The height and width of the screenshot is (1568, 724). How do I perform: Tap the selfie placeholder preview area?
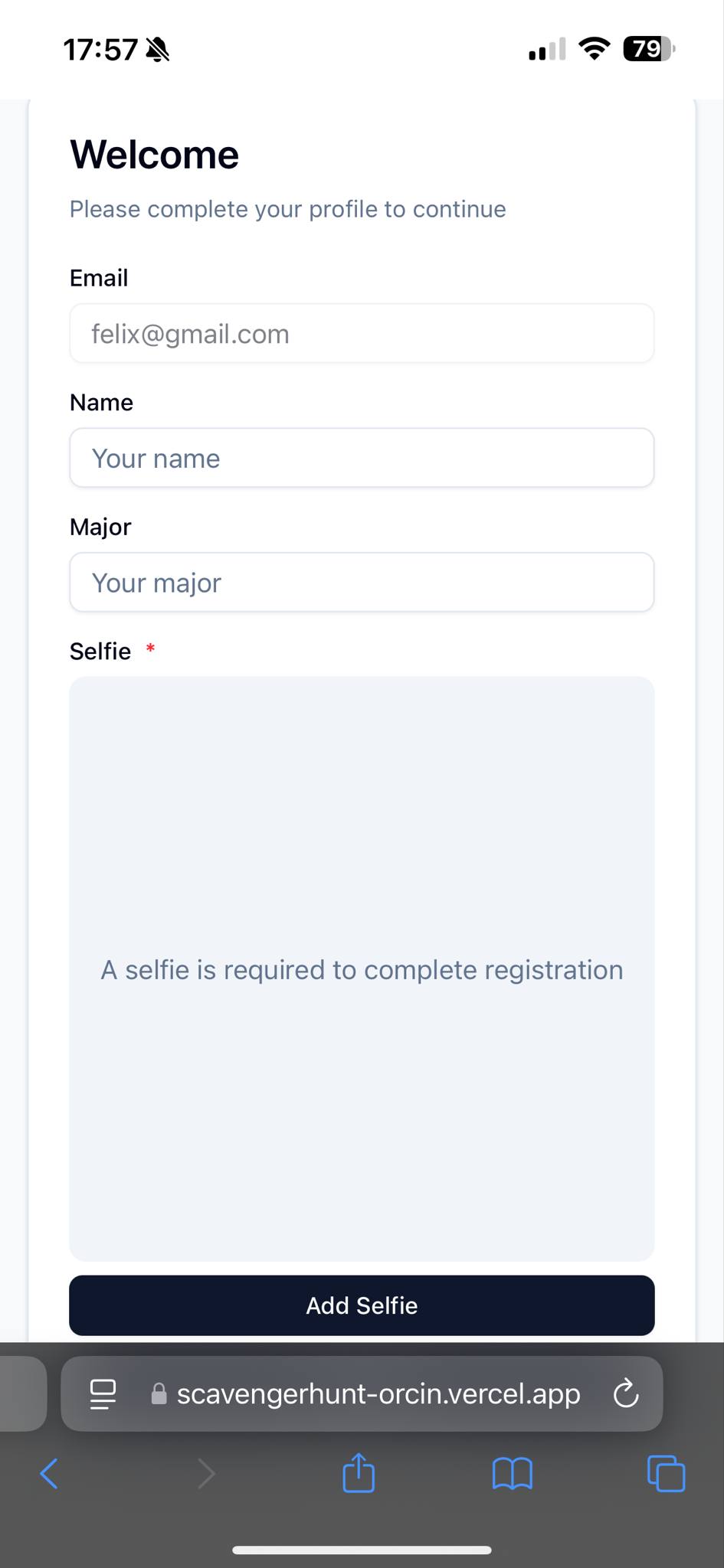362,968
